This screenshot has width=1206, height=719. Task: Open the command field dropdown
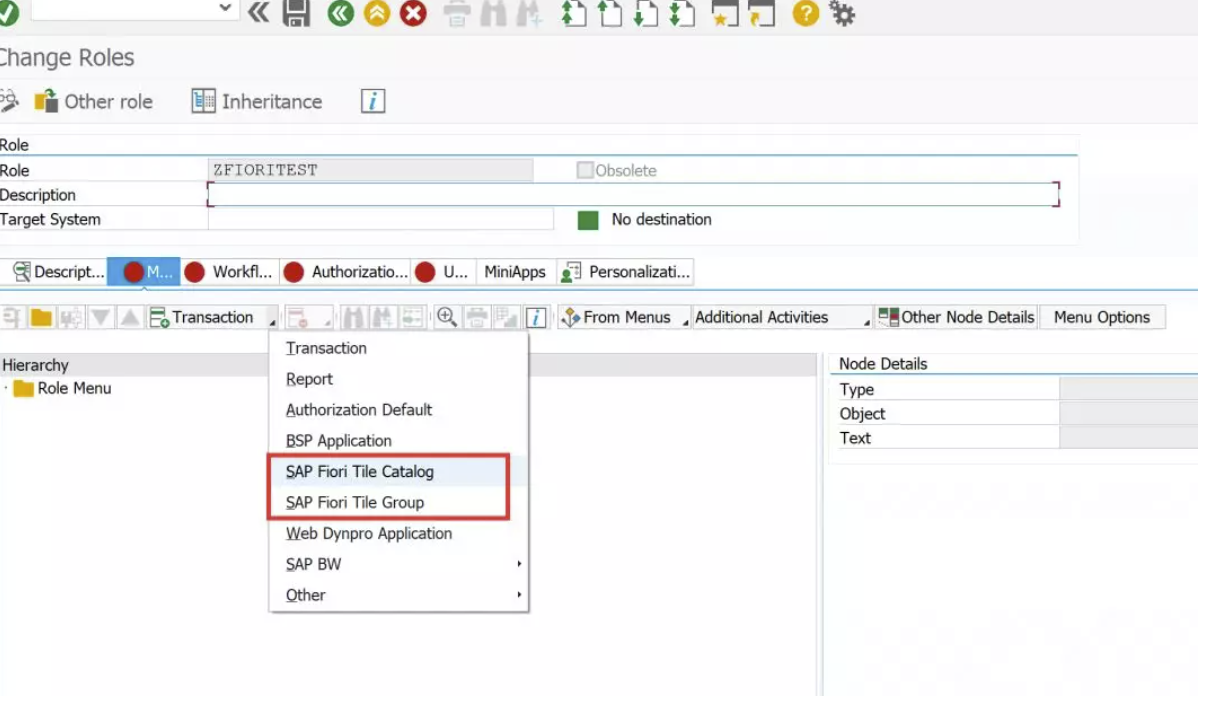point(227,9)
